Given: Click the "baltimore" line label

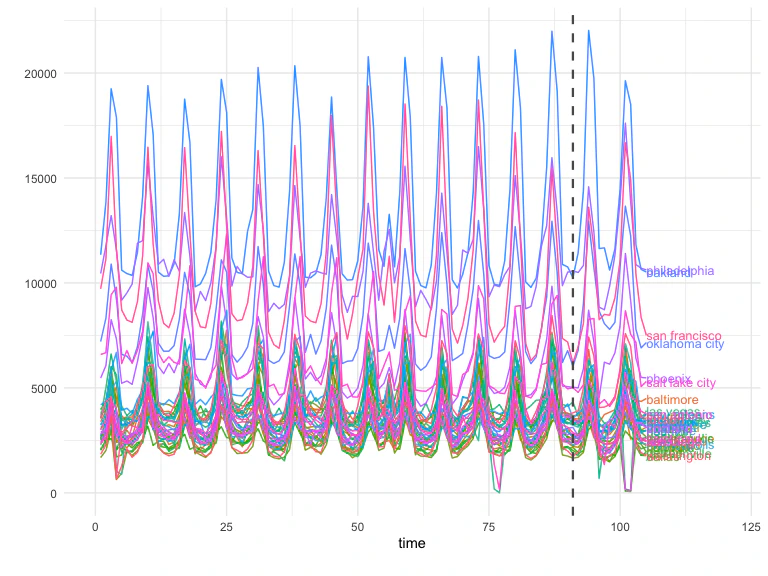Looking at the screenshot, I should (x=672, y=400).
